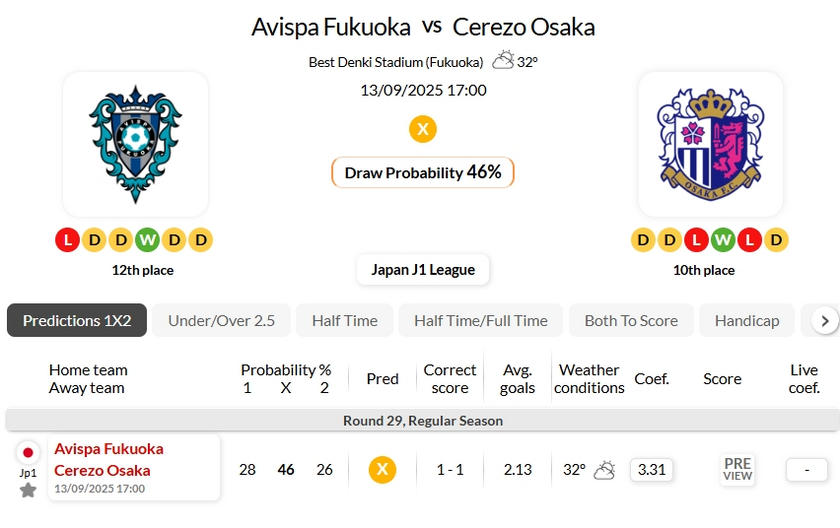Switch to Both To Score tab
The height and width of the screenshot is (528, 840).
[631, 320]
